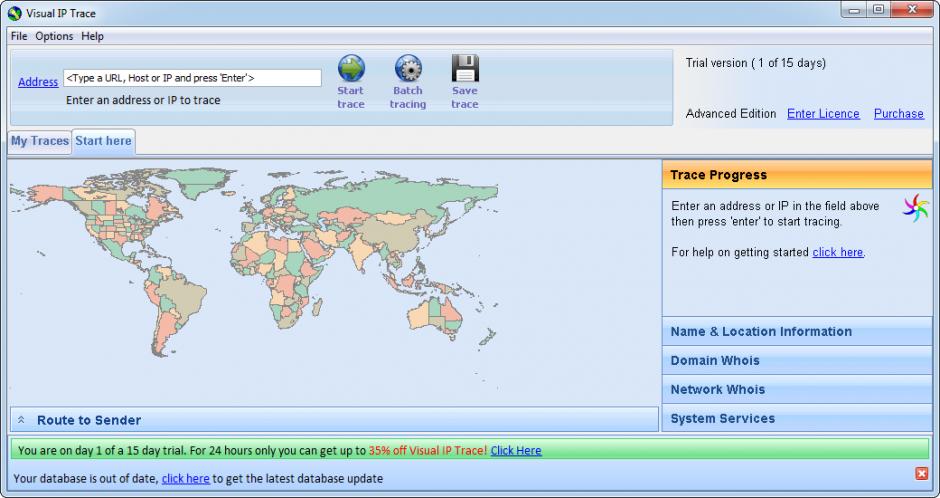Viewport: 940px width, 498px height.
Task: Open the File menu
Action: (19, 36)
